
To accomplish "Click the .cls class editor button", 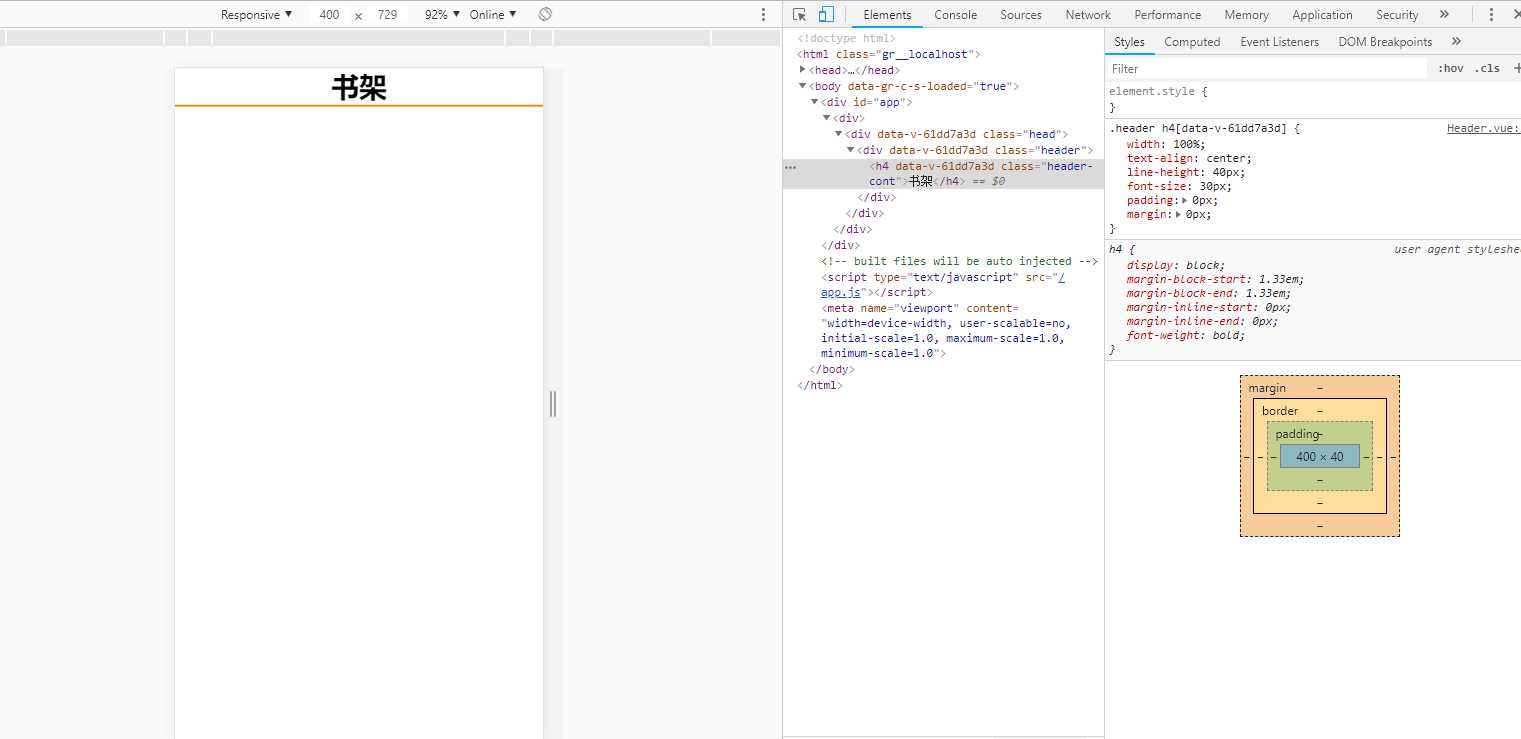I will [x=1487, y=68].
